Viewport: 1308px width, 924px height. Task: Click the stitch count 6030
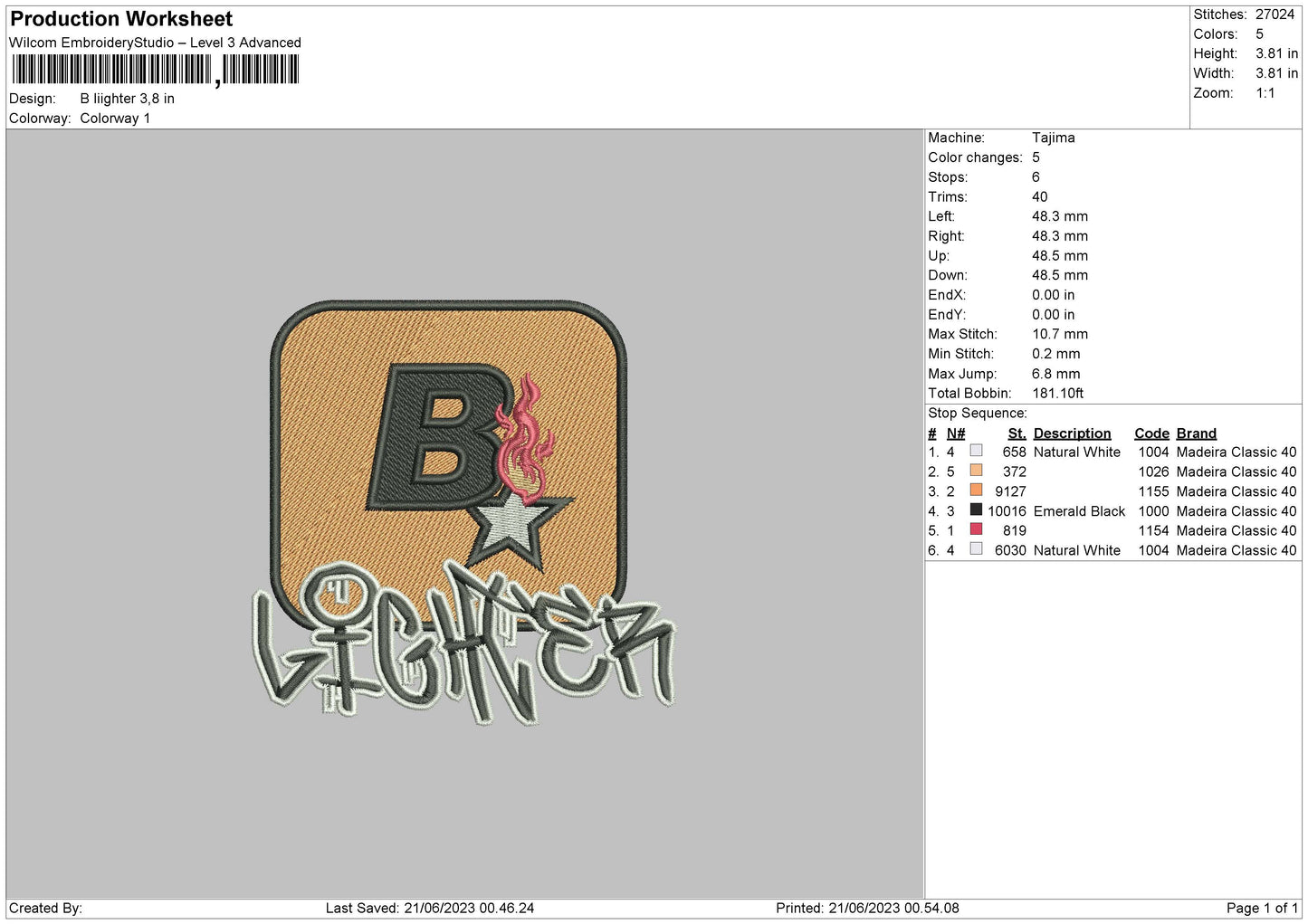(1010, 550)
